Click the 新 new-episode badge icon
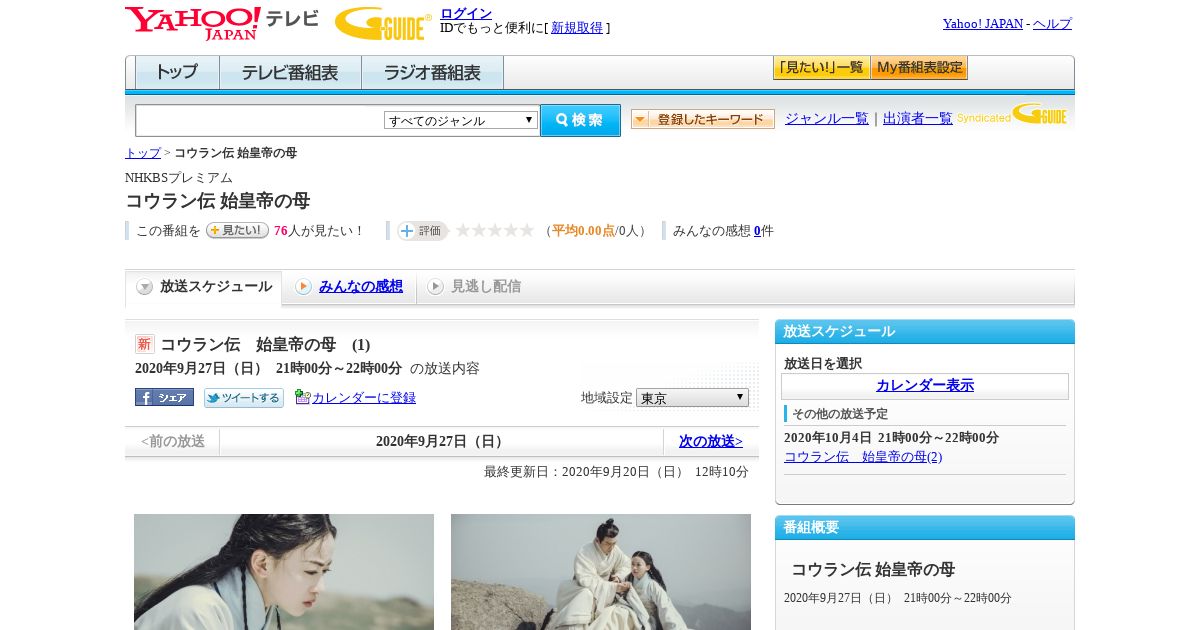Image resolution: width=1200 pixels, height=630 pixels. click(145, 344)
